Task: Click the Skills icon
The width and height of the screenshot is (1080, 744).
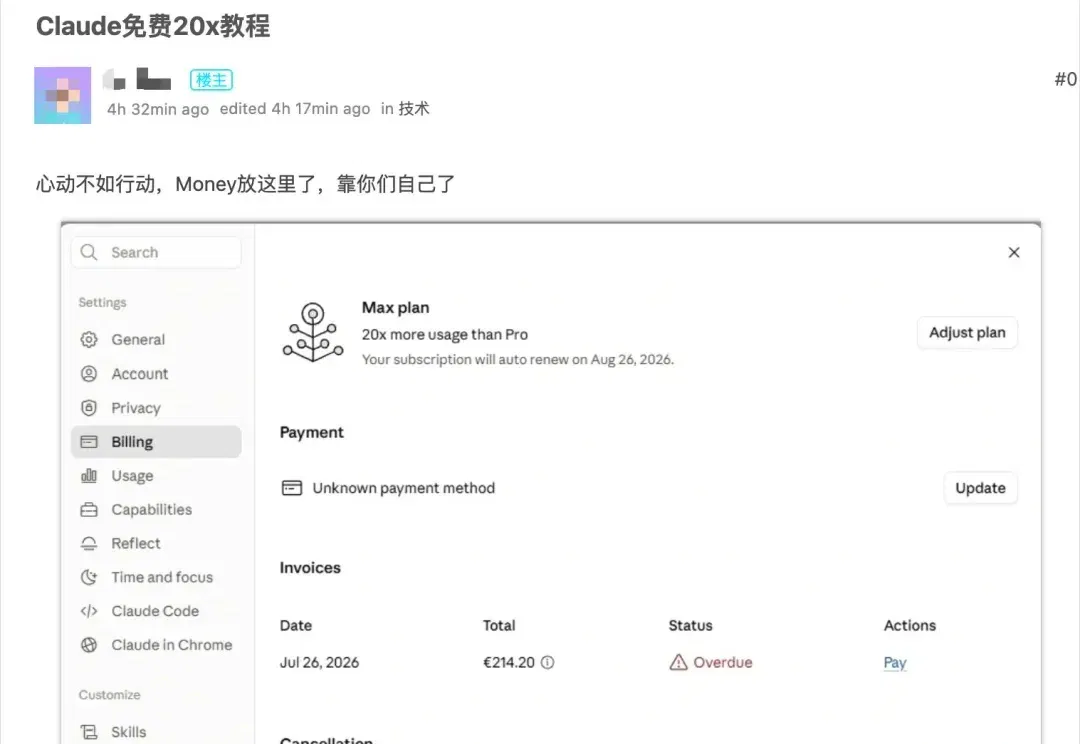Action: [x=89, y=732]
